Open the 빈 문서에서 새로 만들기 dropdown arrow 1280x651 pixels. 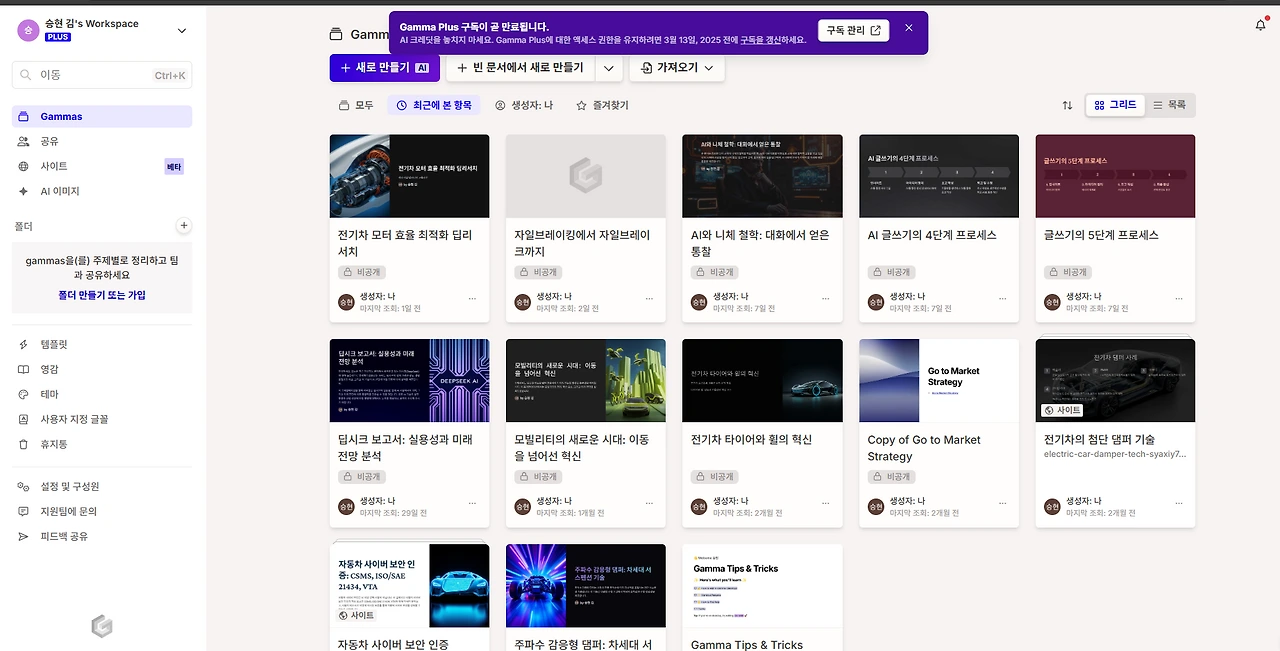click(609, 68)
